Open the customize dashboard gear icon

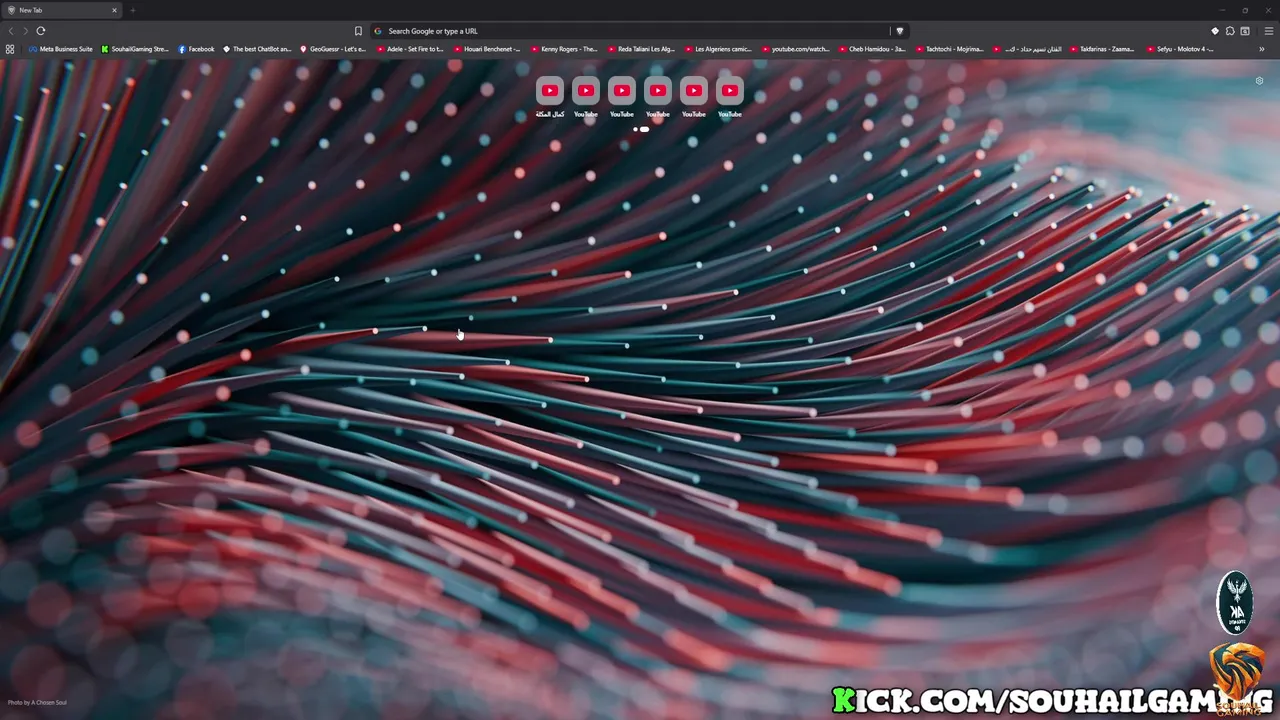(1259, 81)
